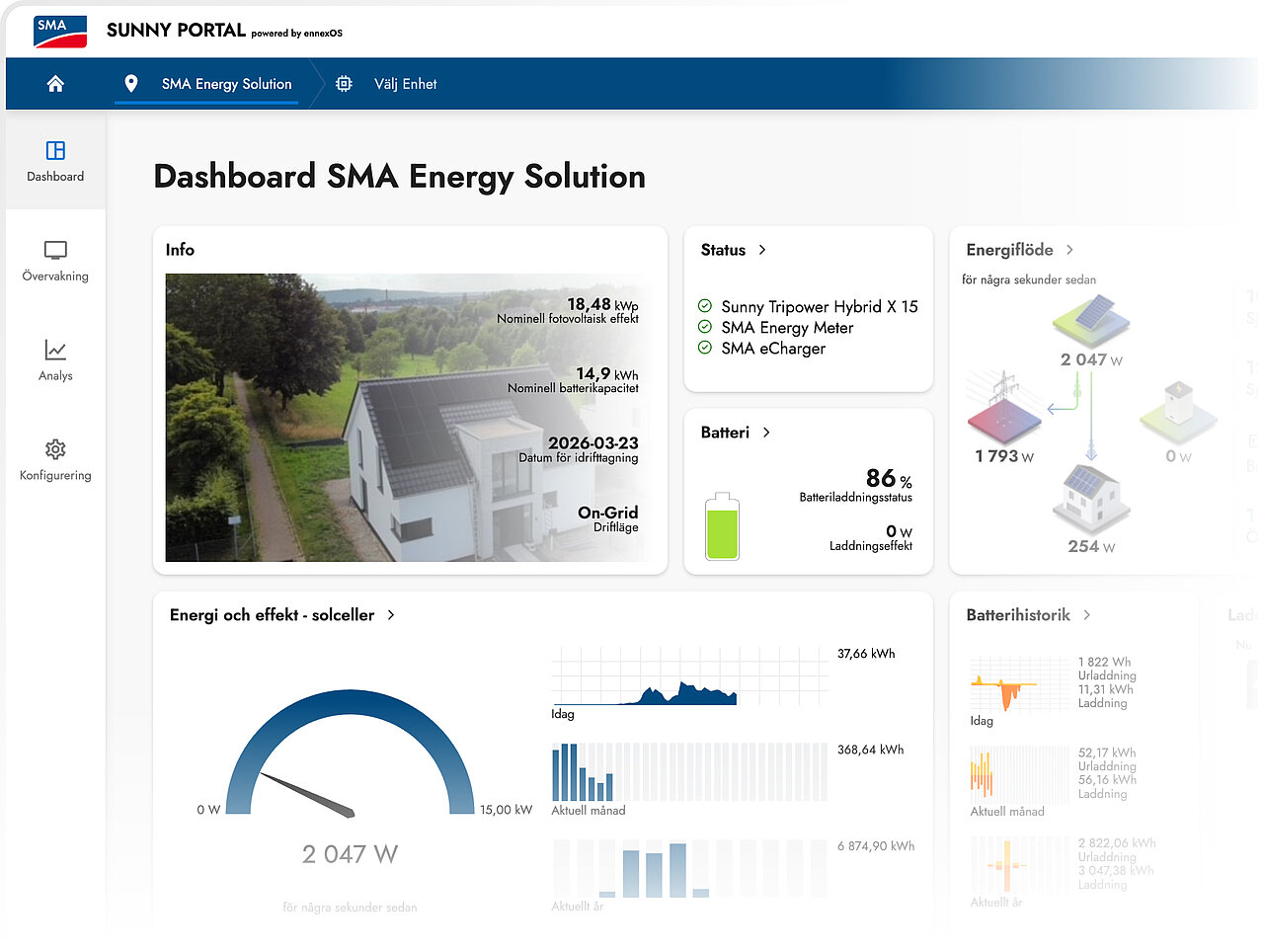
Task: Click the power grid icon showing 1 793 W
Action: 1005,406
